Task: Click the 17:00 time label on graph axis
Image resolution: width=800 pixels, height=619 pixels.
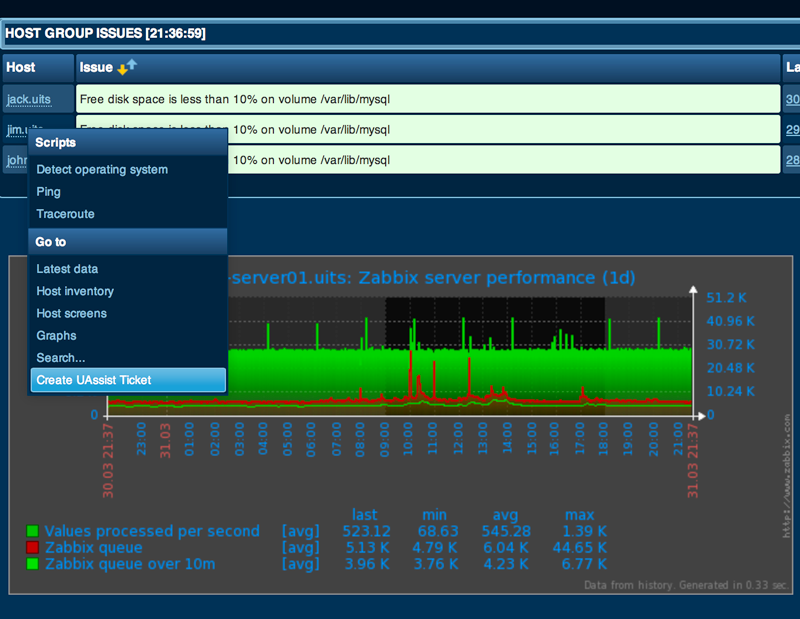Action: pos(580,439)
